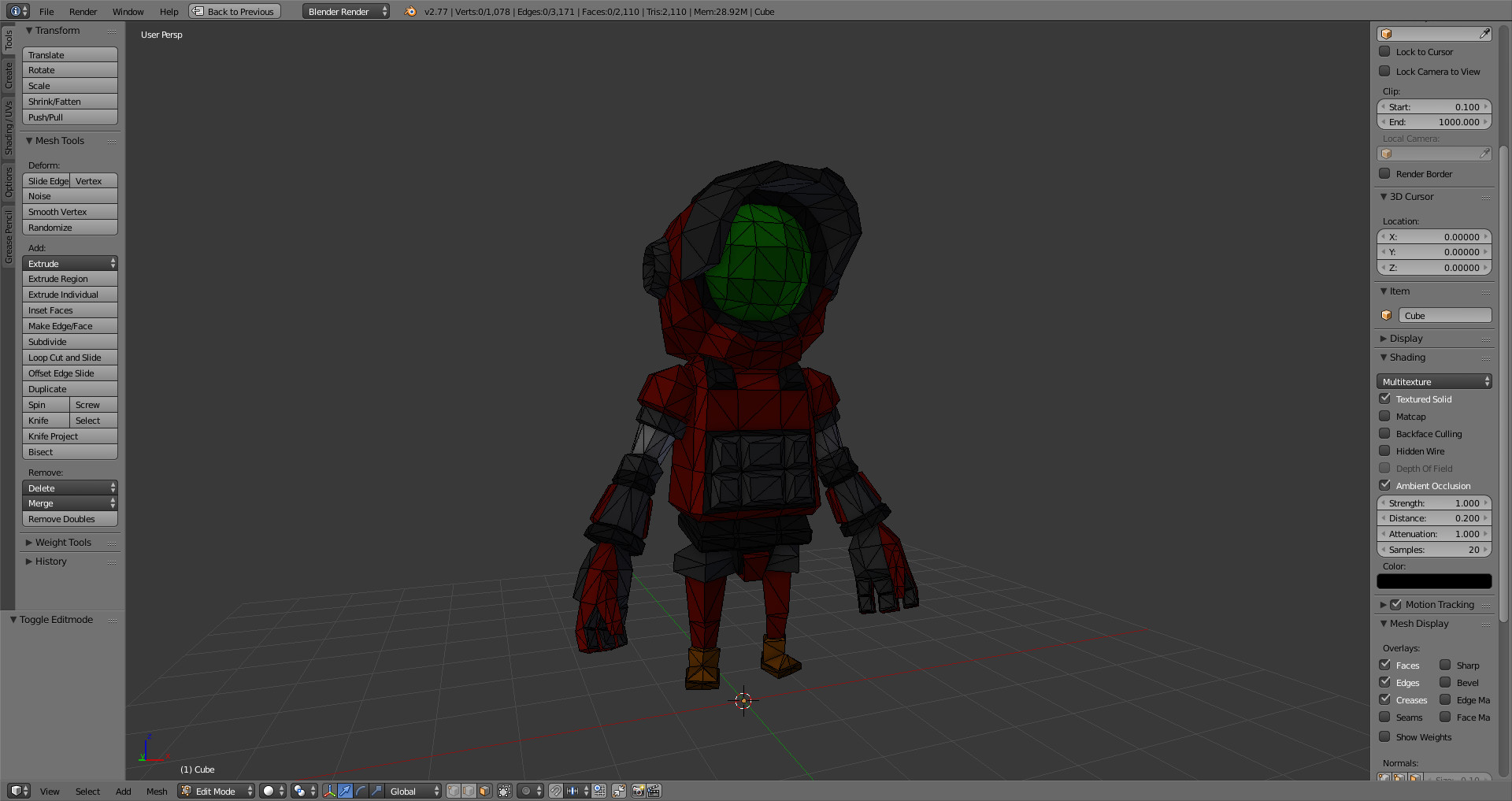Open viewport shading mode selector
This screenshot has width=1512, height=801.
tap(273, 791)
